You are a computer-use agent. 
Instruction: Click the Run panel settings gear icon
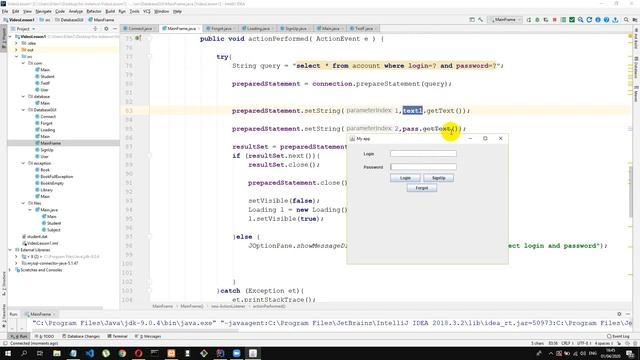(619, 314)
